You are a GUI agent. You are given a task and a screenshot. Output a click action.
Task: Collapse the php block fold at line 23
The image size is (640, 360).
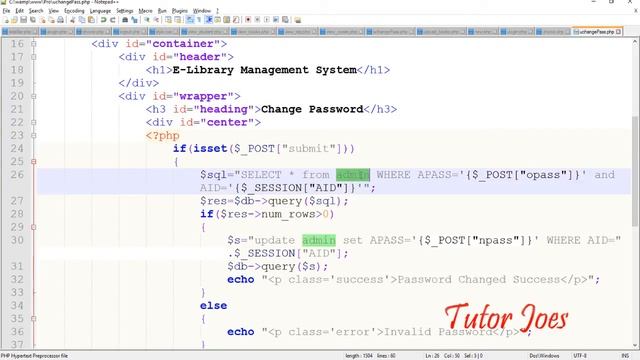(x=33, y=136)
